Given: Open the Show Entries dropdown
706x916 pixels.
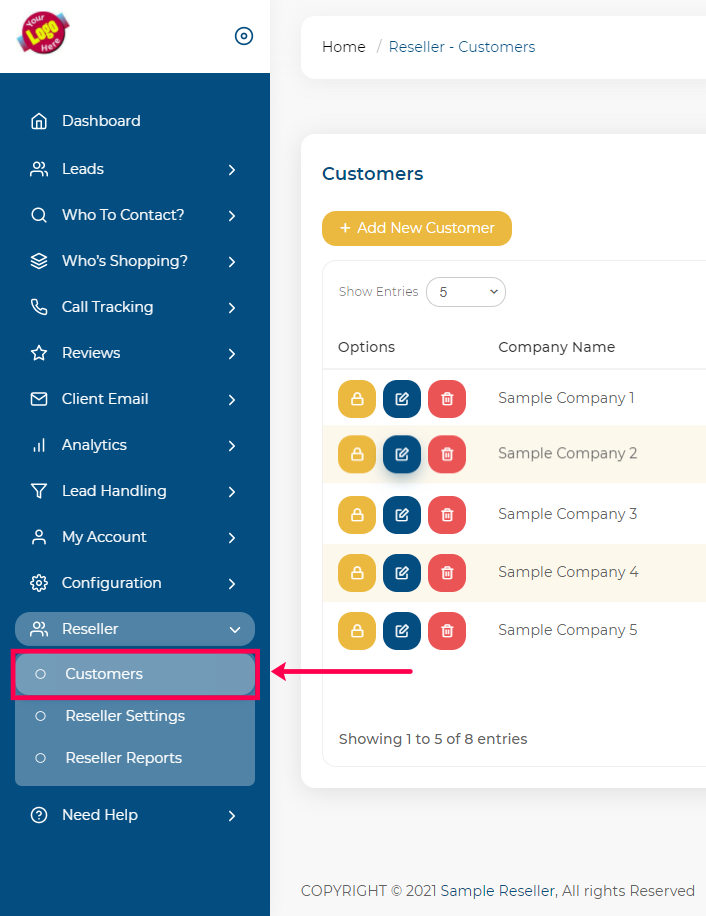Looking at the screenshot, I should tap(466, 292).
